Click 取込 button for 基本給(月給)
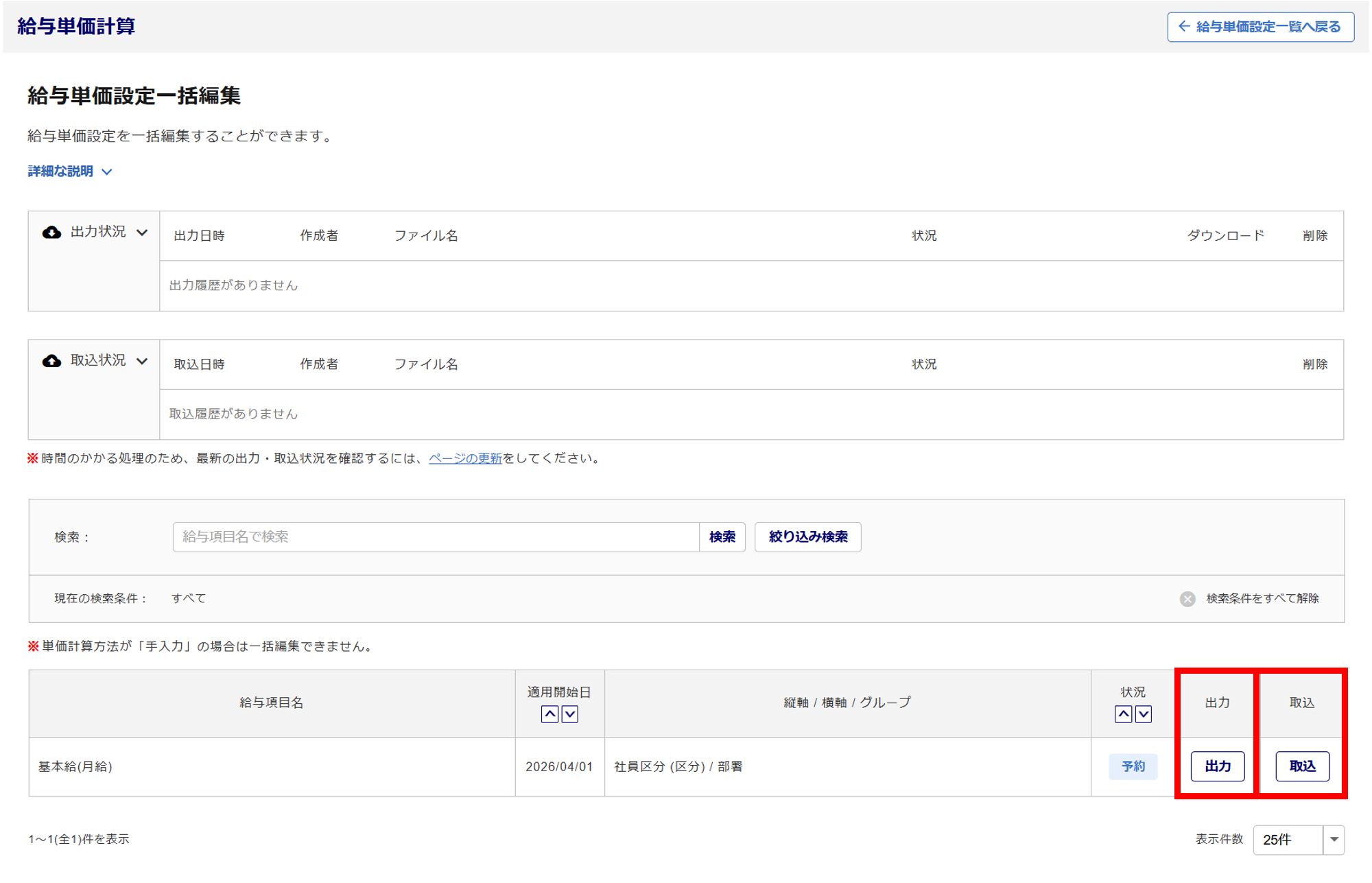Image resolution: width=1372 pixels, height=883 pixels. pyautogui.click(x=1302, y=766)
